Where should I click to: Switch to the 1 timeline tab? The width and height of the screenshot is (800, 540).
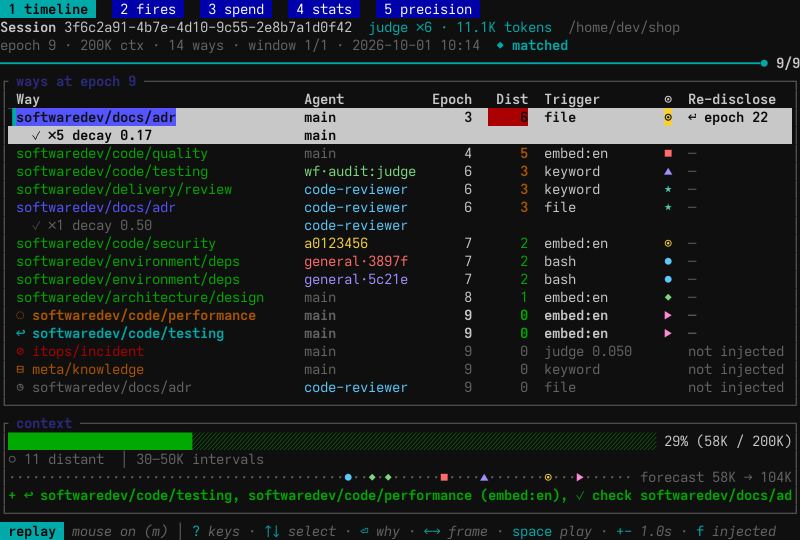[x=48, y=9]
